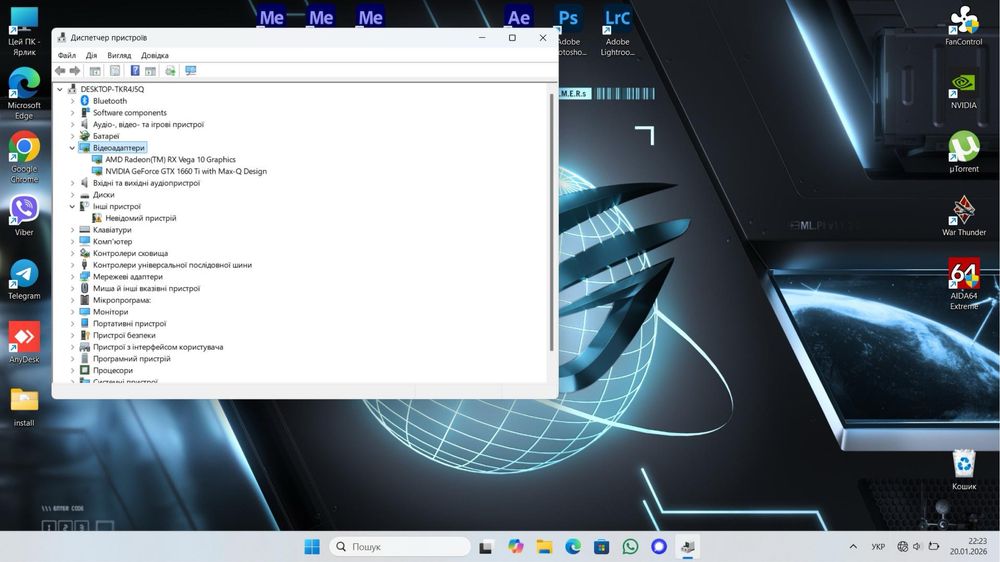Open the Windows Start button
Screen dimensions: 1000x562
312,547
